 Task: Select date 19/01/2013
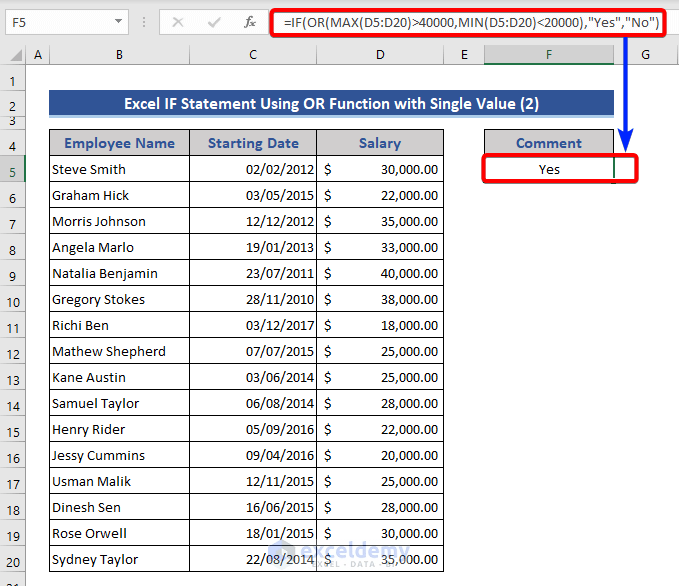(x=253, y=247)
